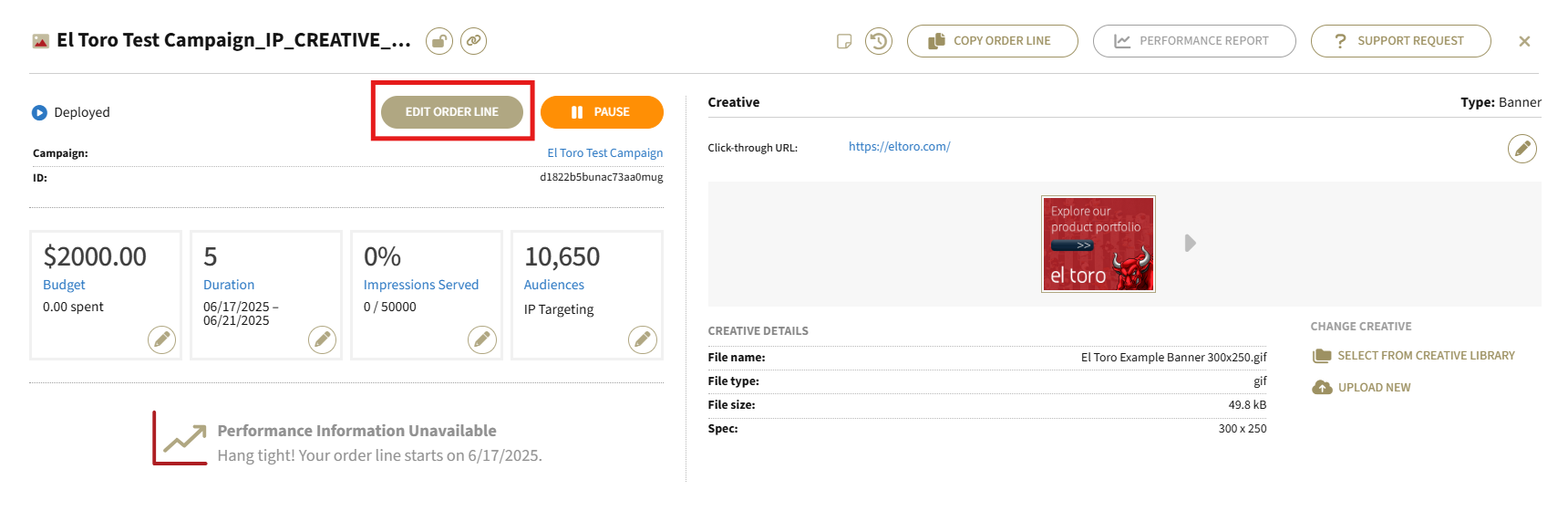The image size is (1568, 511).
Task: Click the chain link icon beside title
Action: click(473, 41)
